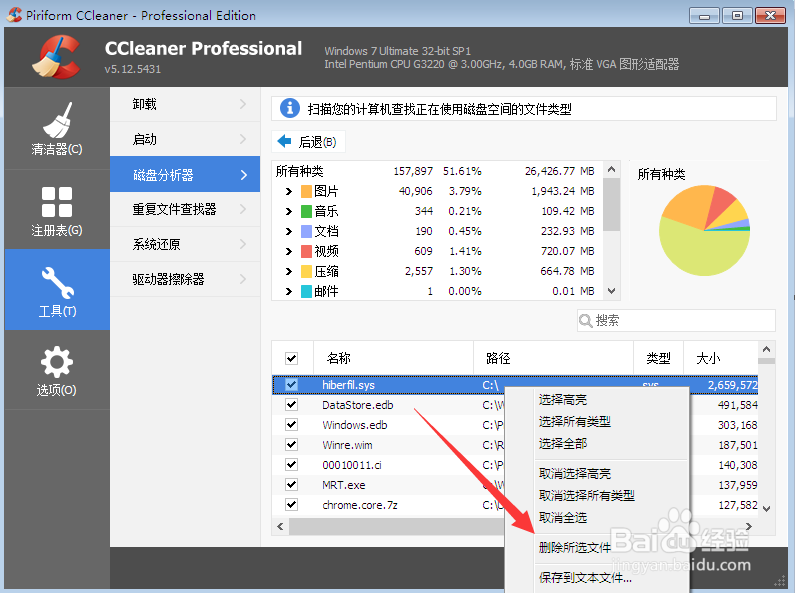
Task: Uncheck the hiberfil.sys checkbox
Action: point(292,385)
